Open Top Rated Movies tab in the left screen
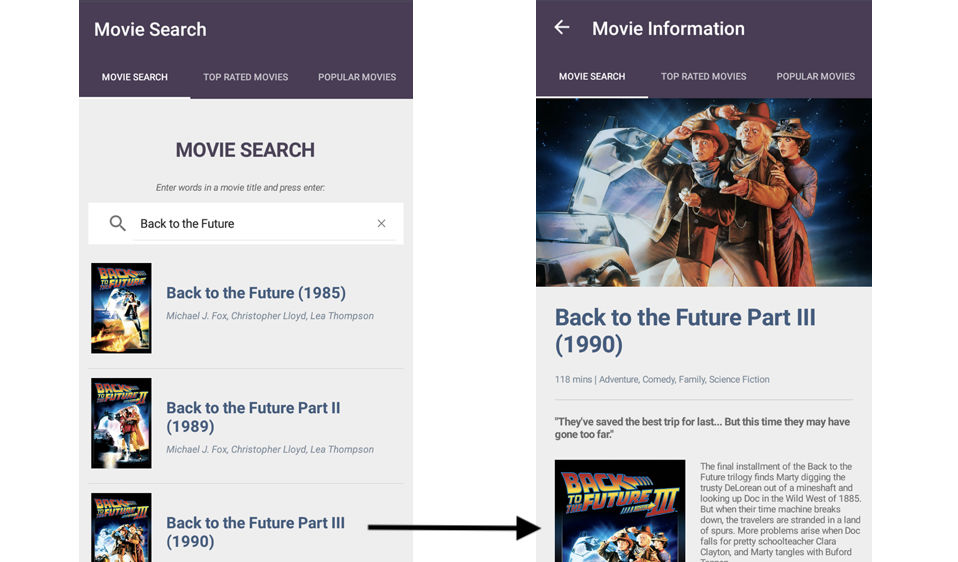The image size is (958, 562). click(x=246, y=77)
